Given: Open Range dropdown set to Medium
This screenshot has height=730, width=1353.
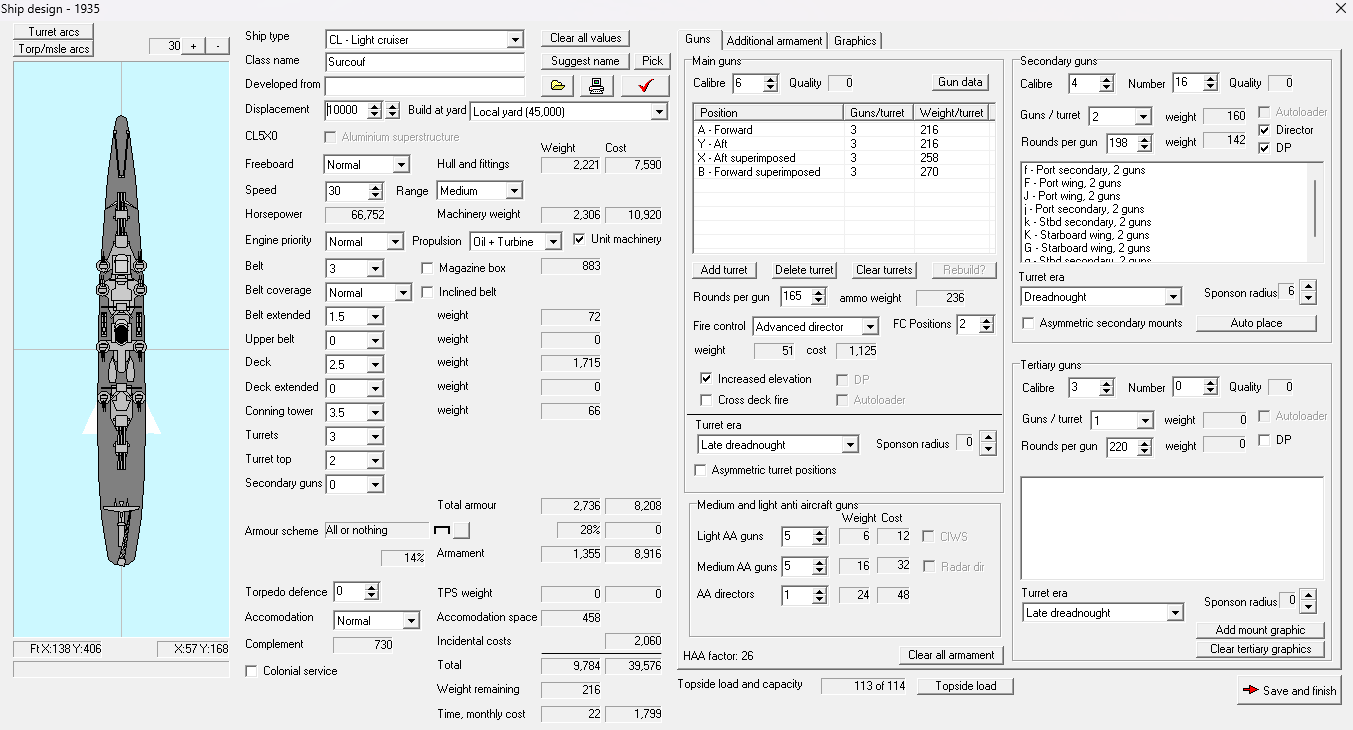Looking at the screenshot, I should pos(513,191).
